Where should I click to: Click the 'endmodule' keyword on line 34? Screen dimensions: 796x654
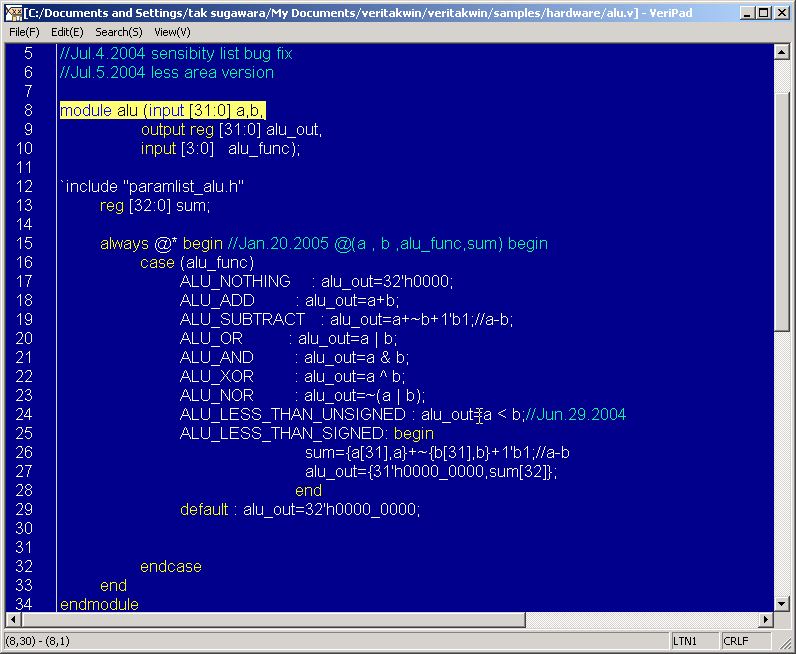99,604
